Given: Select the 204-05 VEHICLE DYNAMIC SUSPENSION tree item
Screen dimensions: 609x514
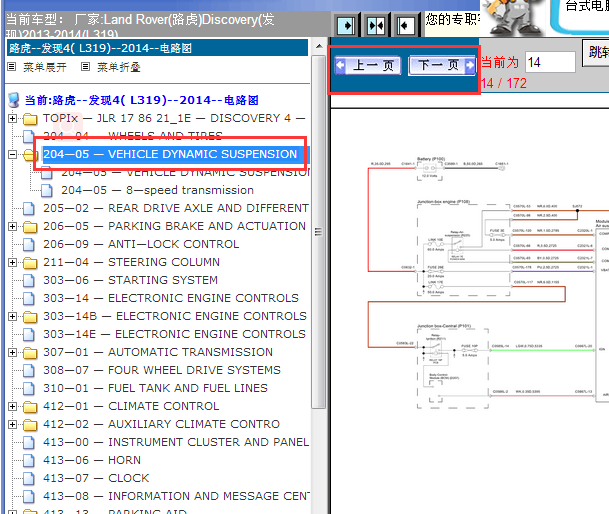Looking at the screenshot, I should coord(170,154).
